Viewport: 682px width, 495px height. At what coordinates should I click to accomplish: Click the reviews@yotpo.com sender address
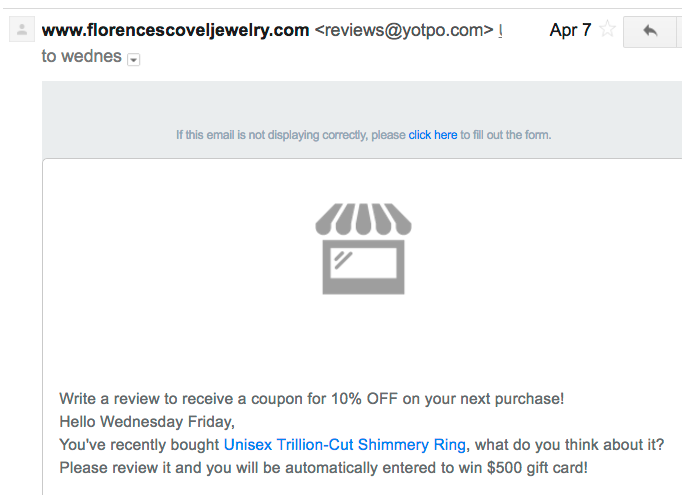pos(404,30)
